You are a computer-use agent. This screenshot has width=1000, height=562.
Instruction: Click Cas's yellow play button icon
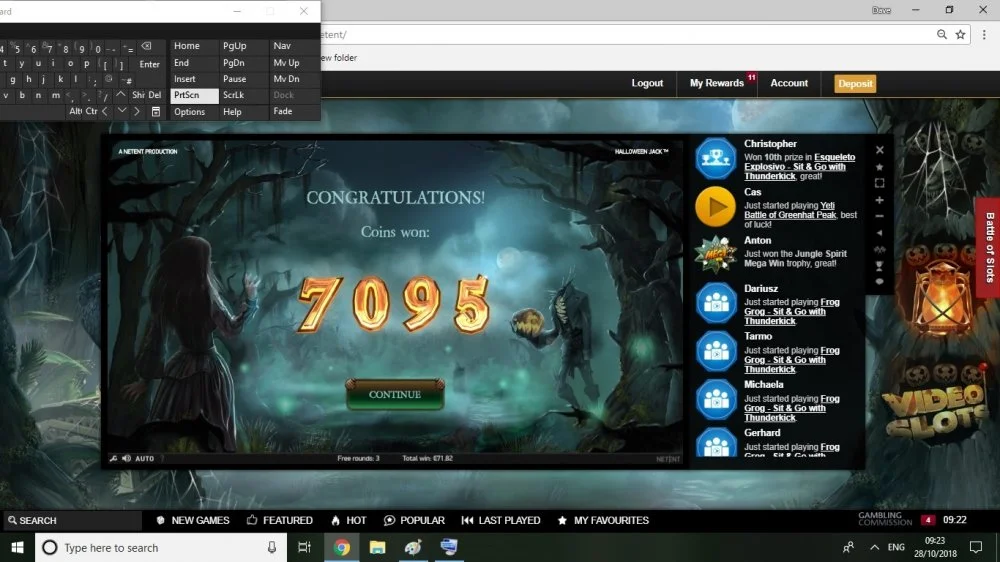pyautogui.click(x=716, y=207)
